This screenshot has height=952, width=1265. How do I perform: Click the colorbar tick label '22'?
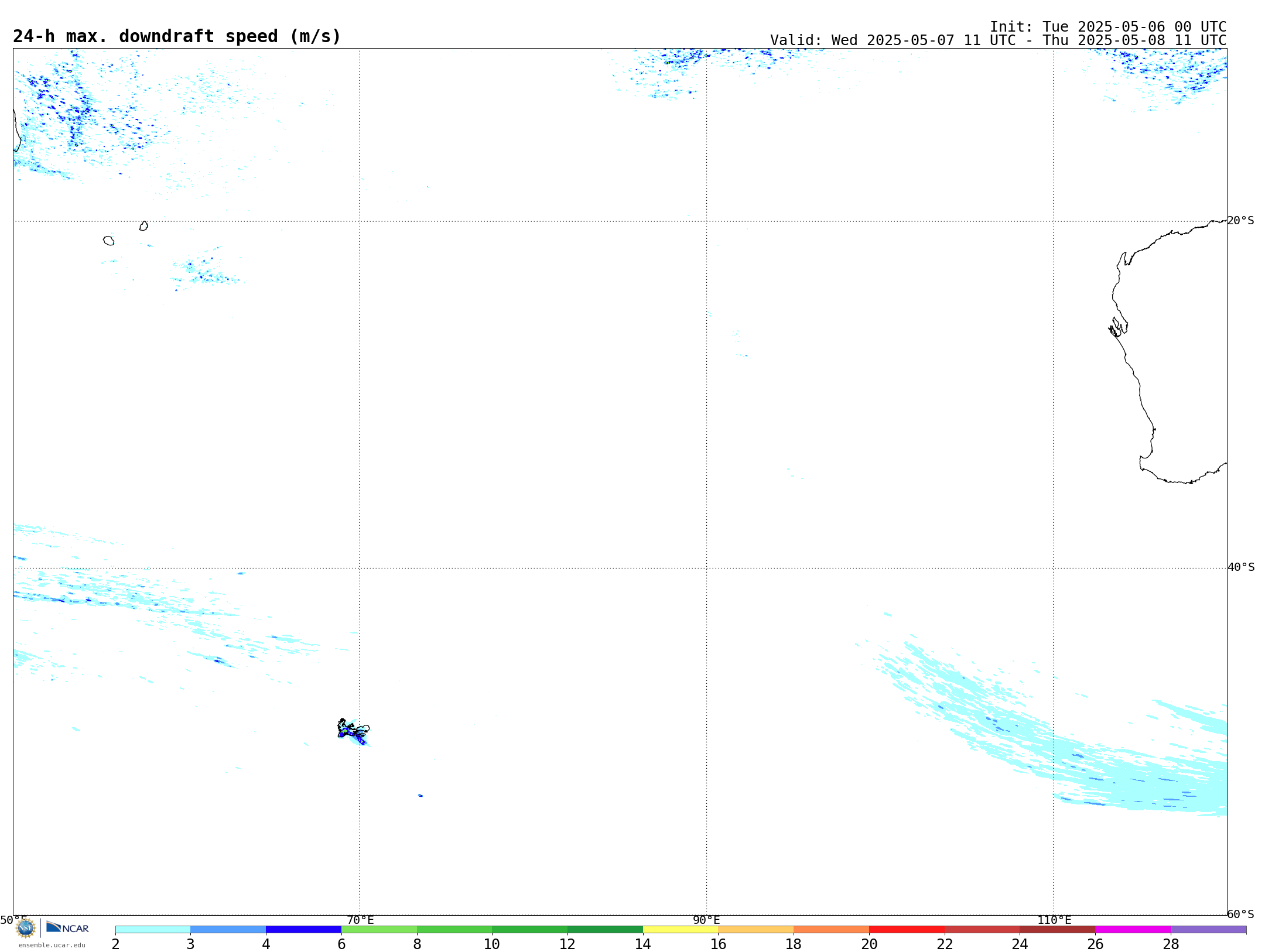point(945,944)
